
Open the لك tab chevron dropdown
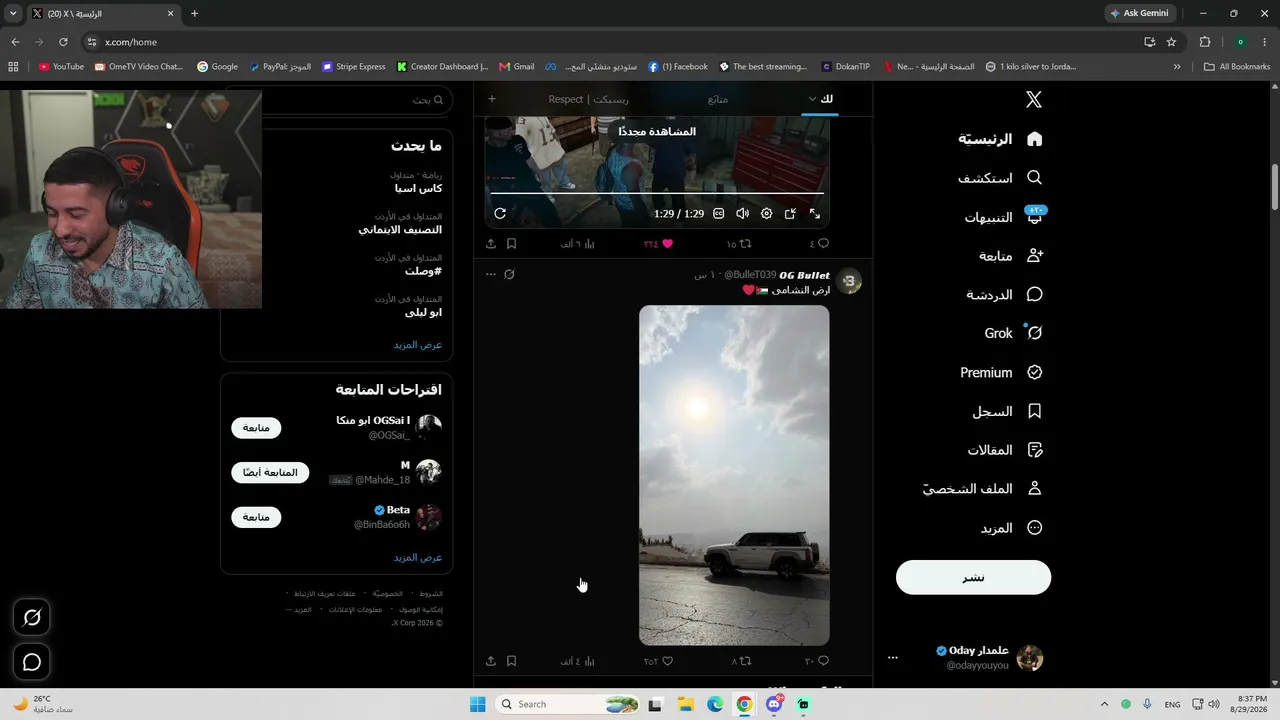pos(812,99)
